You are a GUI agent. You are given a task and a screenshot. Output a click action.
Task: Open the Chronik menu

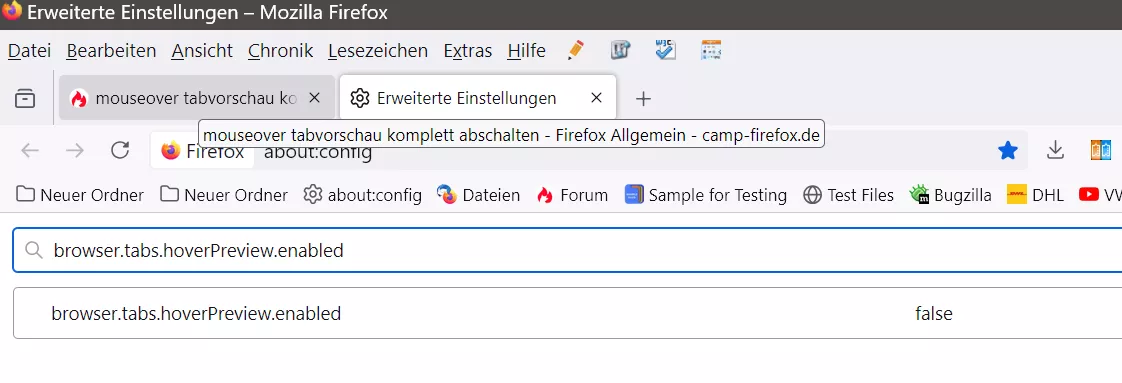[x=280, y=51]
